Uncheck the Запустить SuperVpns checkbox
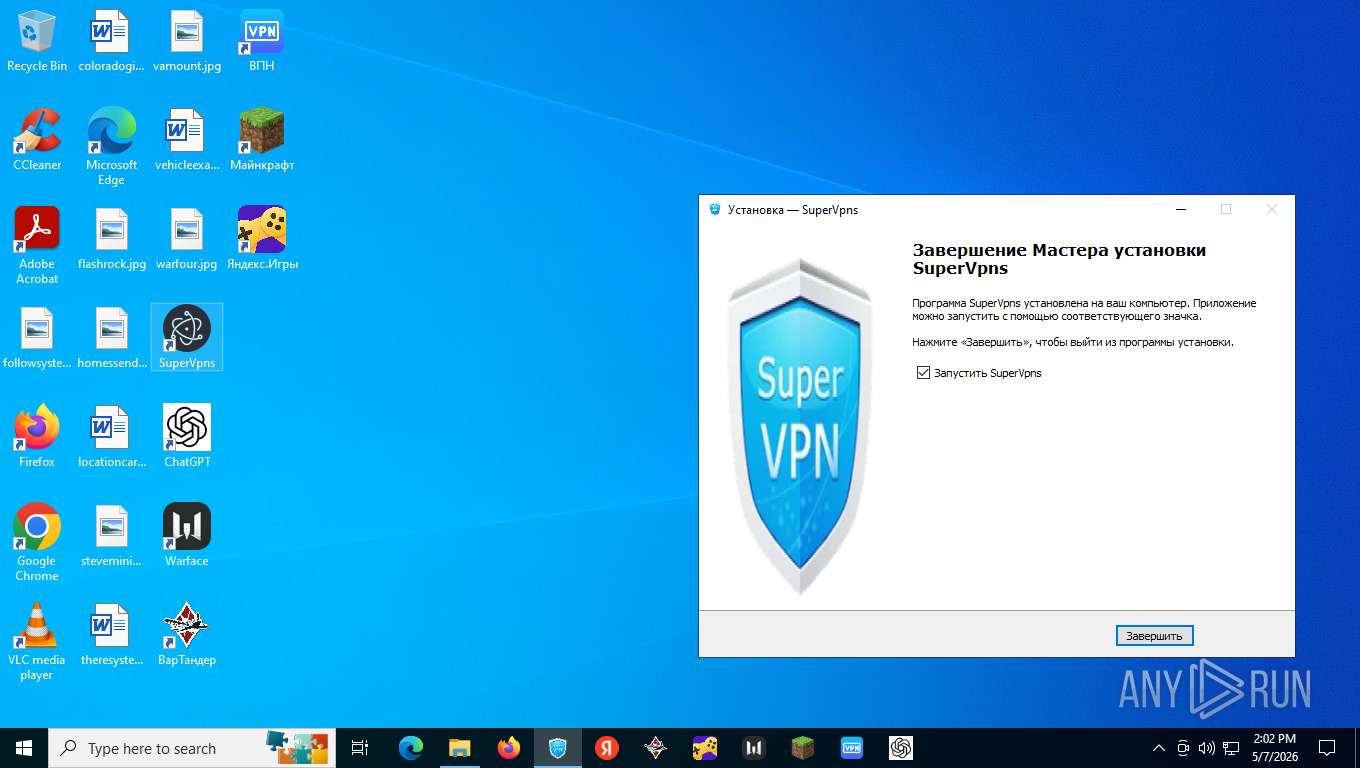1360x768 pixels. click(923, 373)
